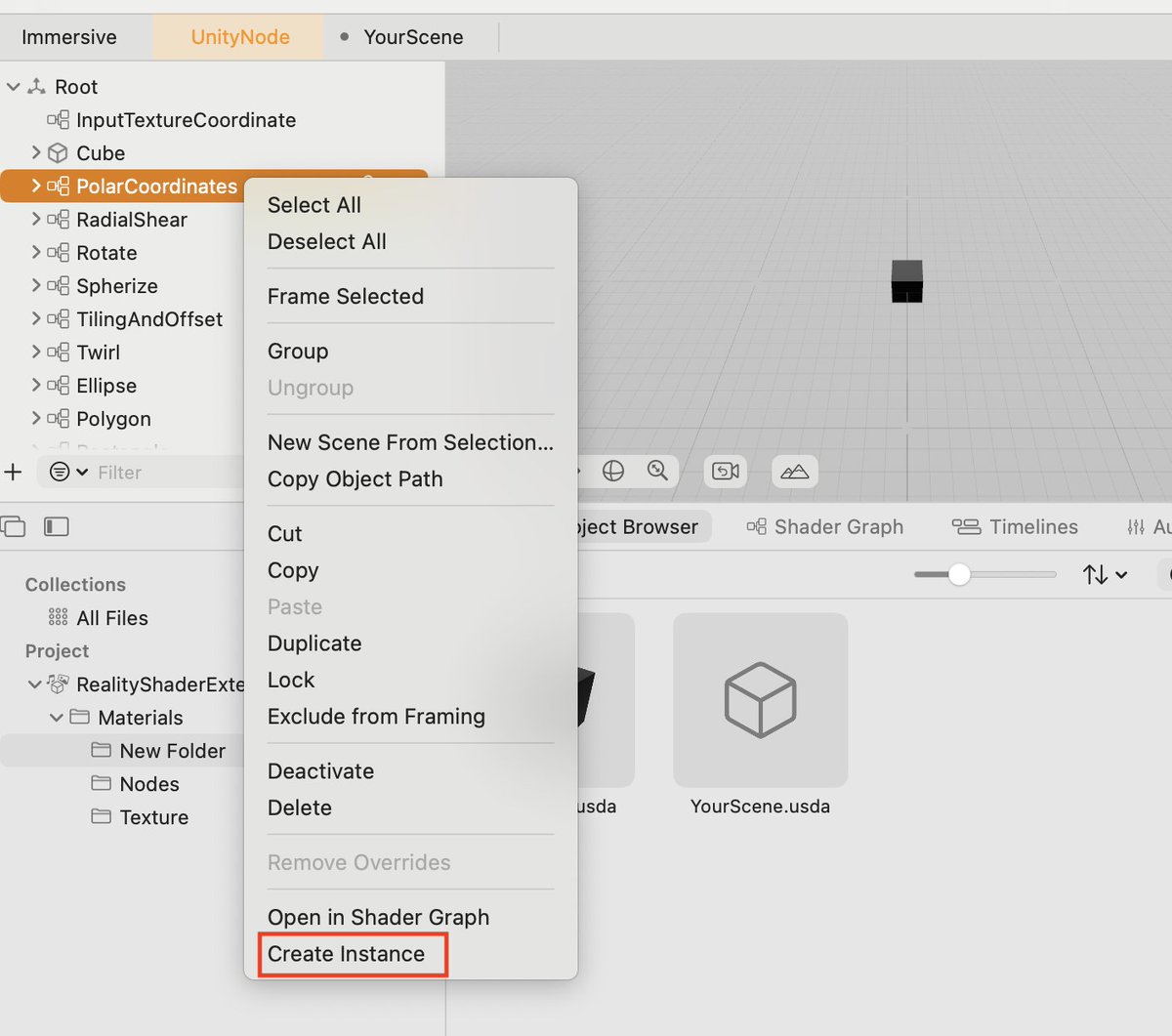Click the Texture folder icon
The height and width of the screenshot is (1036, 1172).
point(102,817)
